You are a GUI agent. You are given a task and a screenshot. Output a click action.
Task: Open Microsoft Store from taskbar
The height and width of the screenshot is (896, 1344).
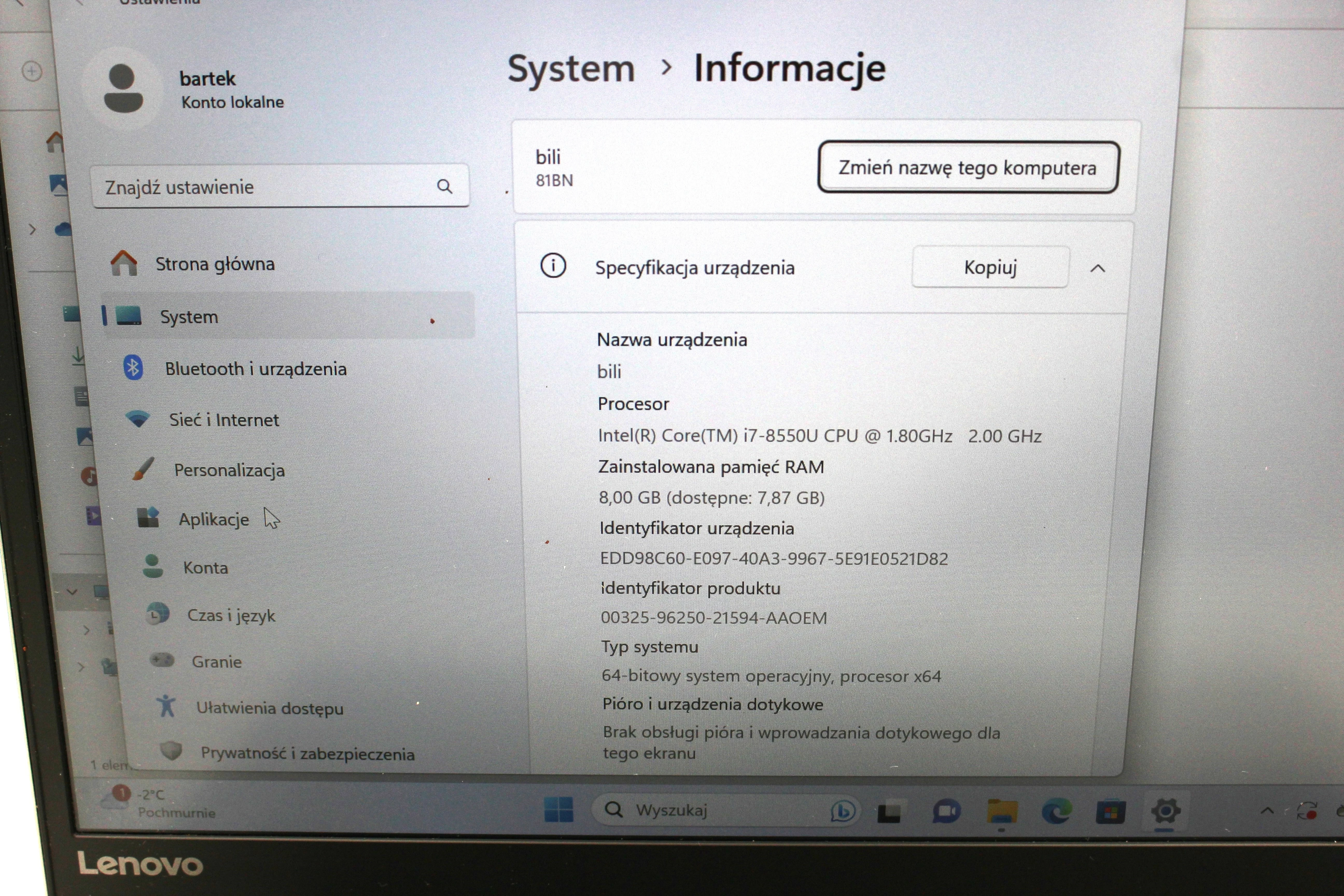(x=1110, y=812)
